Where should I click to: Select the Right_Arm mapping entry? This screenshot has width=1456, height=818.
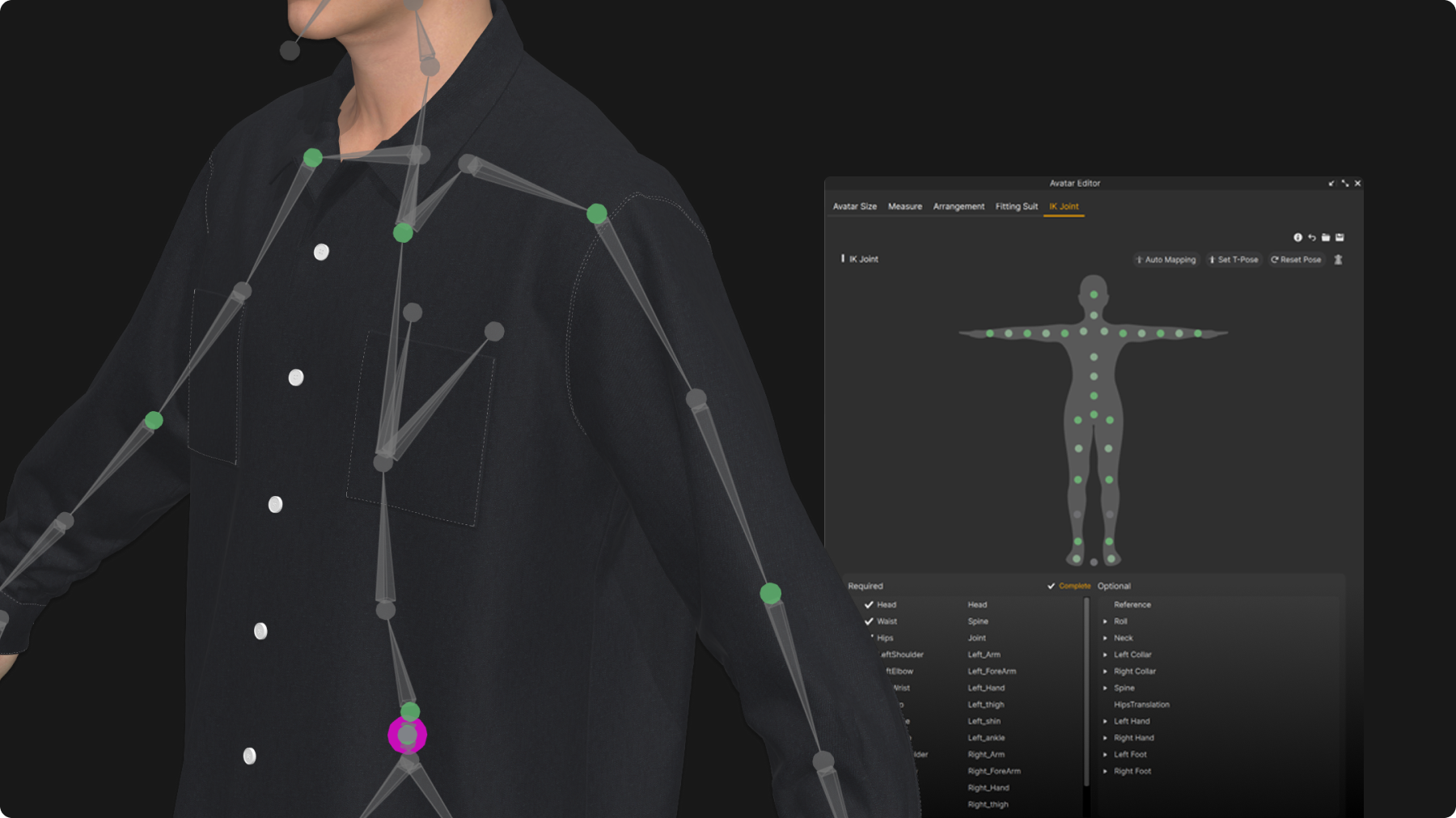click(986, 755)
